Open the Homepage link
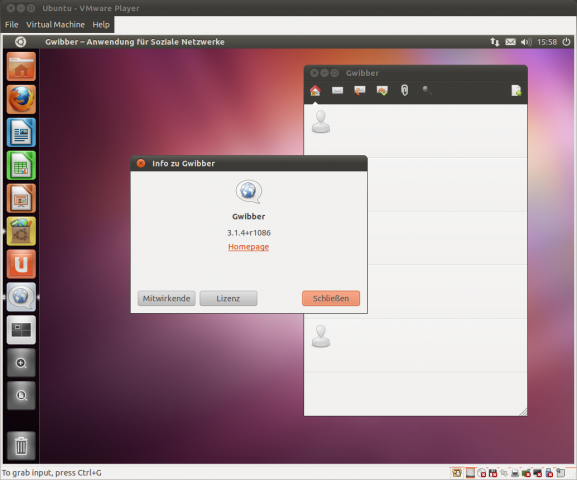The height and width of the screenshot is (480, 577). tap(248, 247)
